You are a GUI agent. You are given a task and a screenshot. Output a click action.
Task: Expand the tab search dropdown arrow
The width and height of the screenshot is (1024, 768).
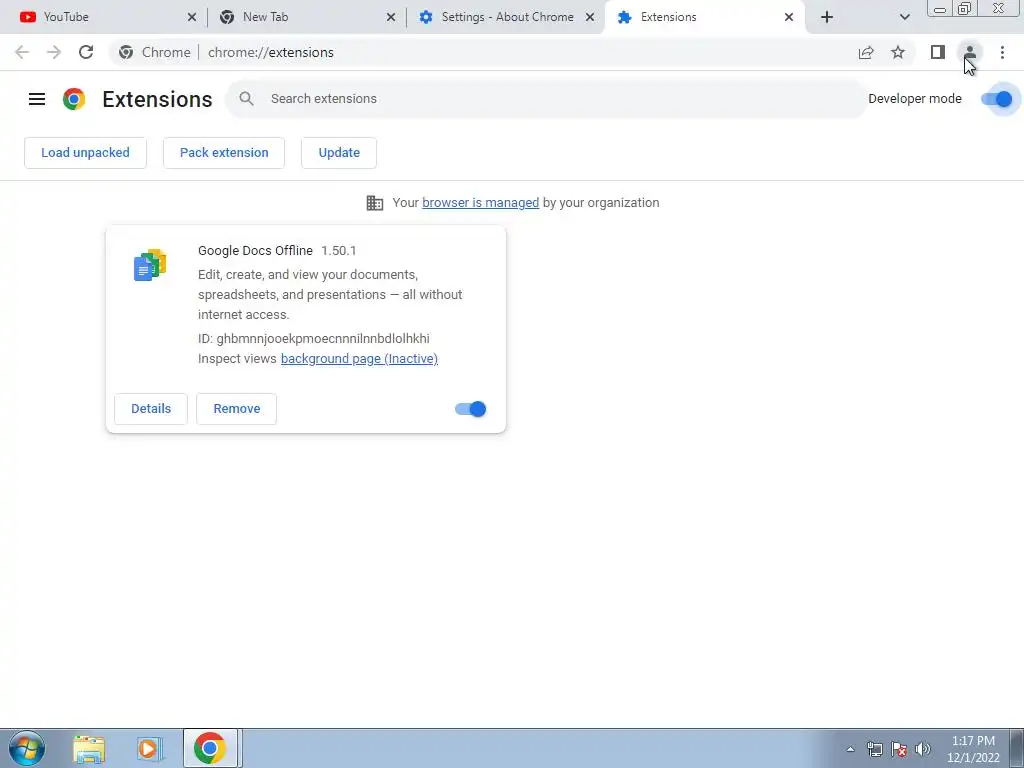(x=904, y=17)
